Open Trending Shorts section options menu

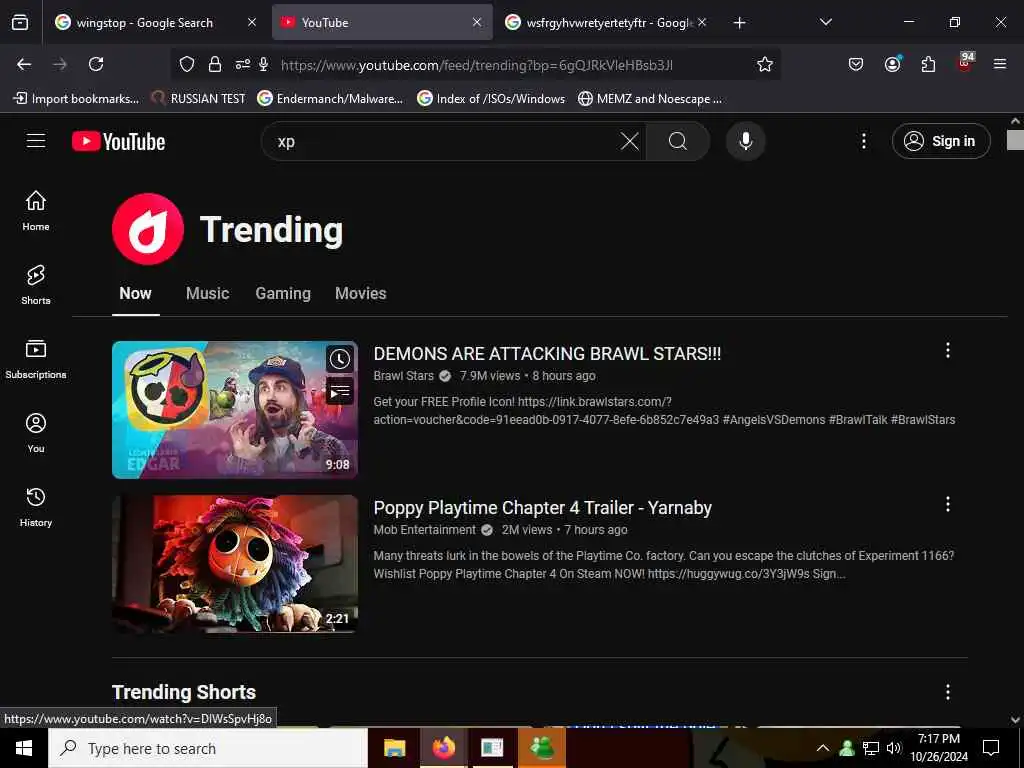point(948,692)
